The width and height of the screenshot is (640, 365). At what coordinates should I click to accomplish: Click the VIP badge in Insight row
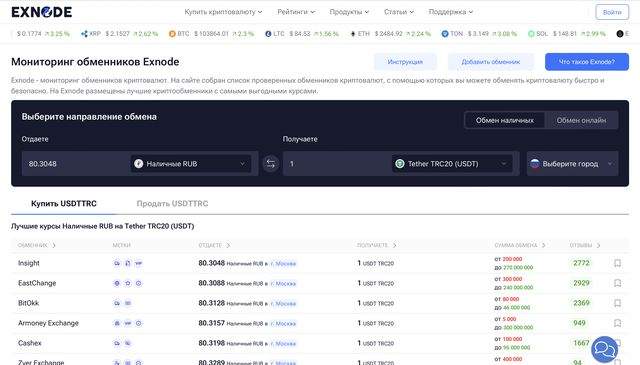[138, 263]
